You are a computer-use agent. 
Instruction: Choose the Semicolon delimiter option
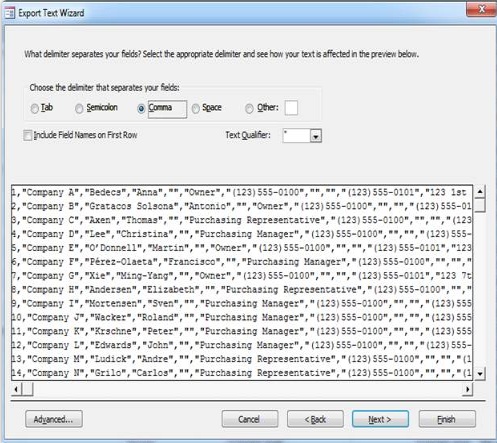pyautogui.click(x=79, y=109)
